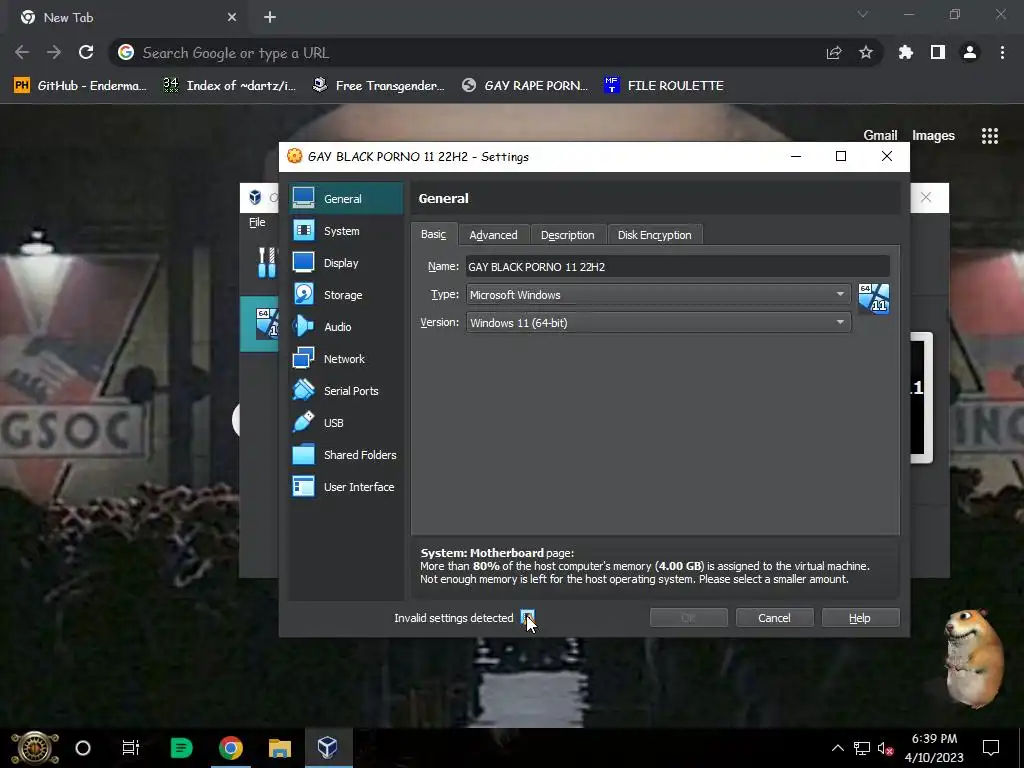Click the Chrome forward arrow
Screen dimensions: 1024x768
click(54, 52)
